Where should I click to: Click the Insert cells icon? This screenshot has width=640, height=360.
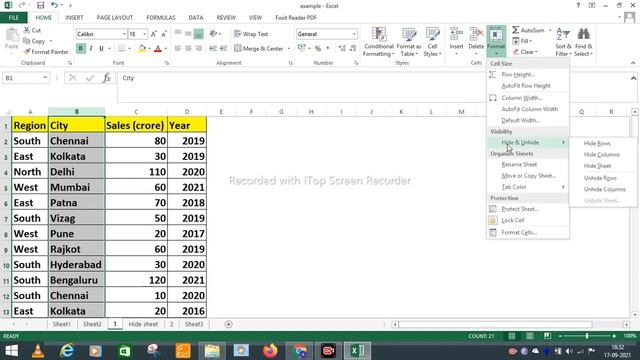point(456,35)
